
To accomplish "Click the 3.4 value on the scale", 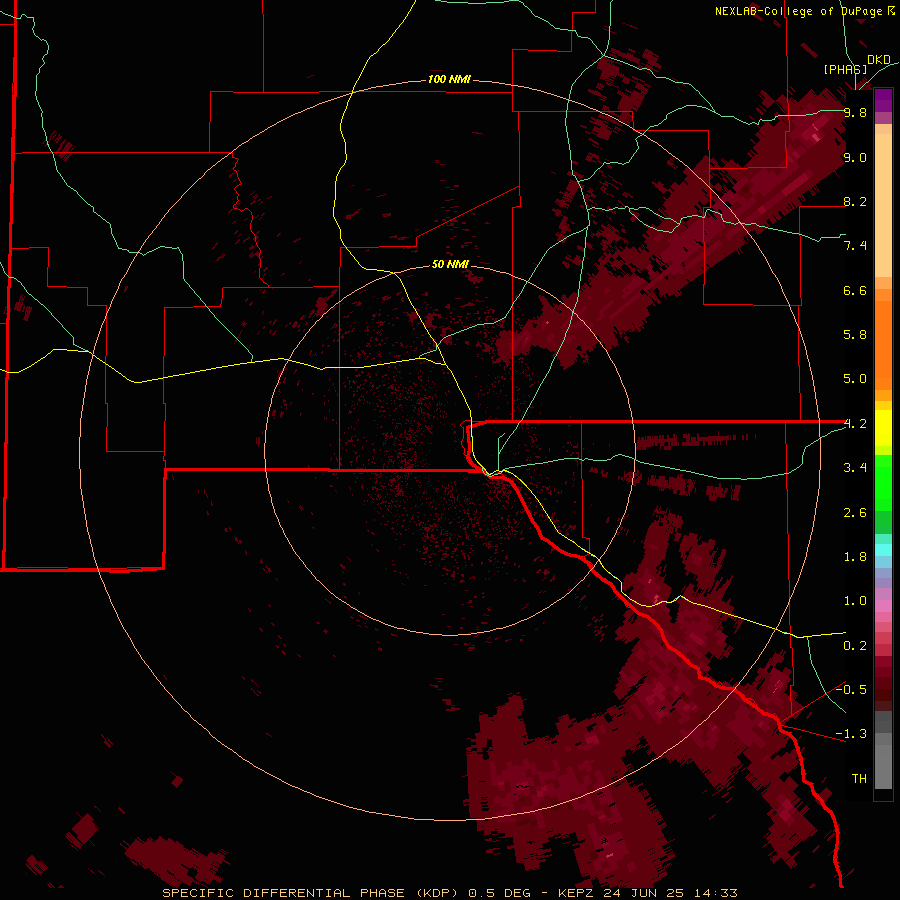I will pos(855,468).
